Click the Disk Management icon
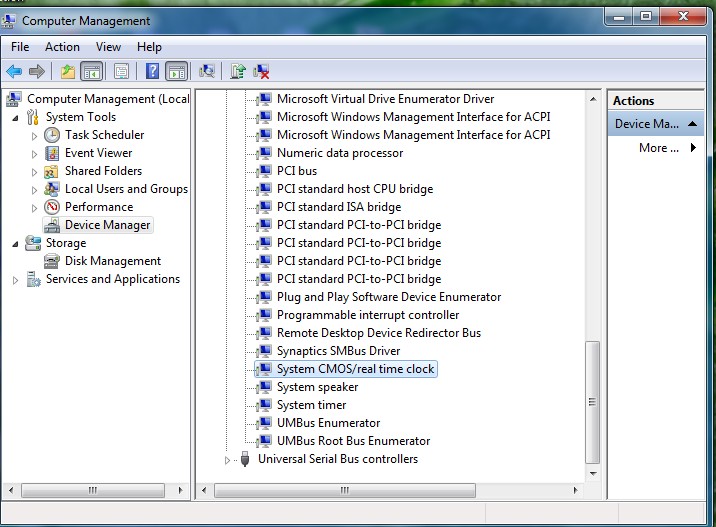 click(x=52, y=261)
